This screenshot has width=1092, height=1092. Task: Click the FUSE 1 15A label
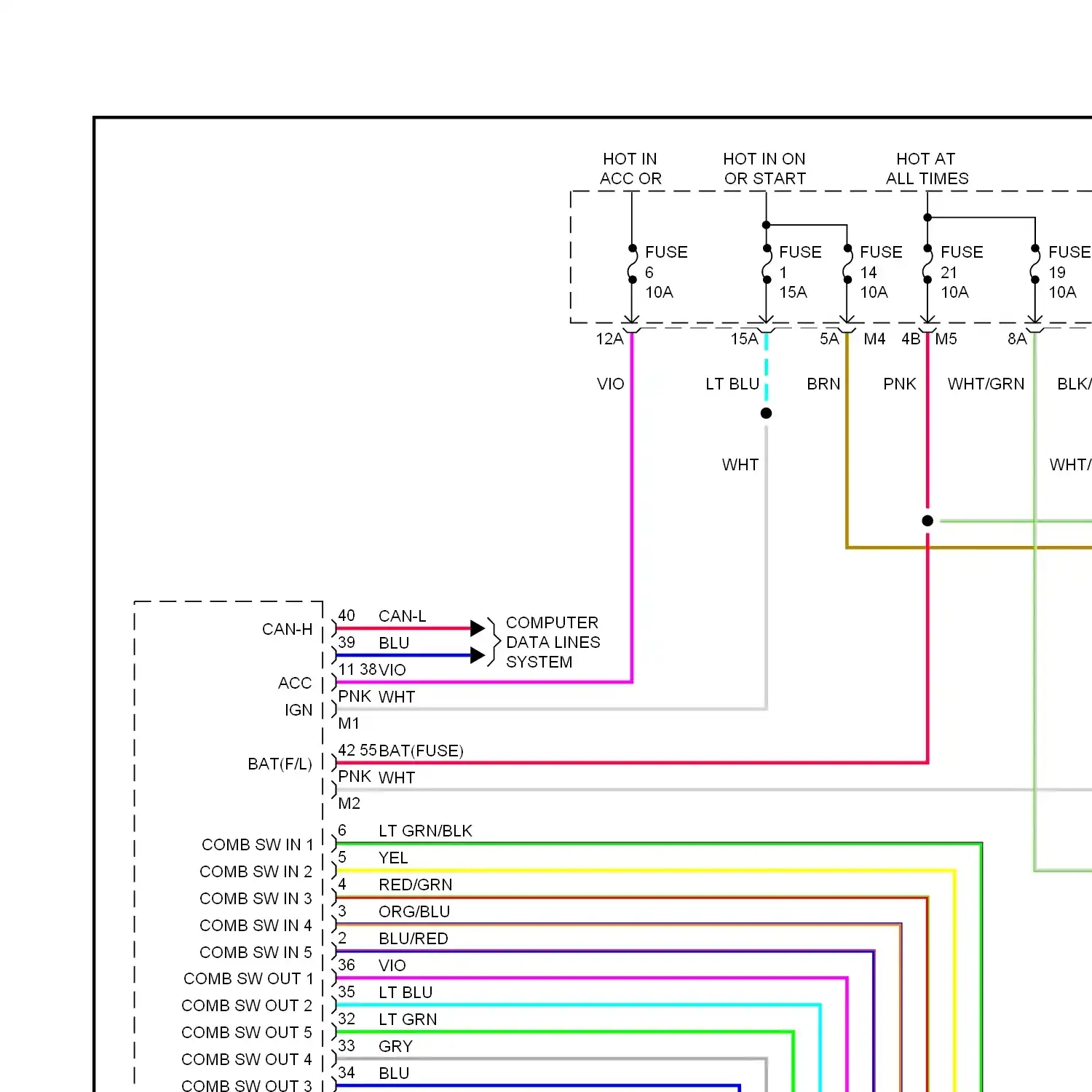click(800, 272)
